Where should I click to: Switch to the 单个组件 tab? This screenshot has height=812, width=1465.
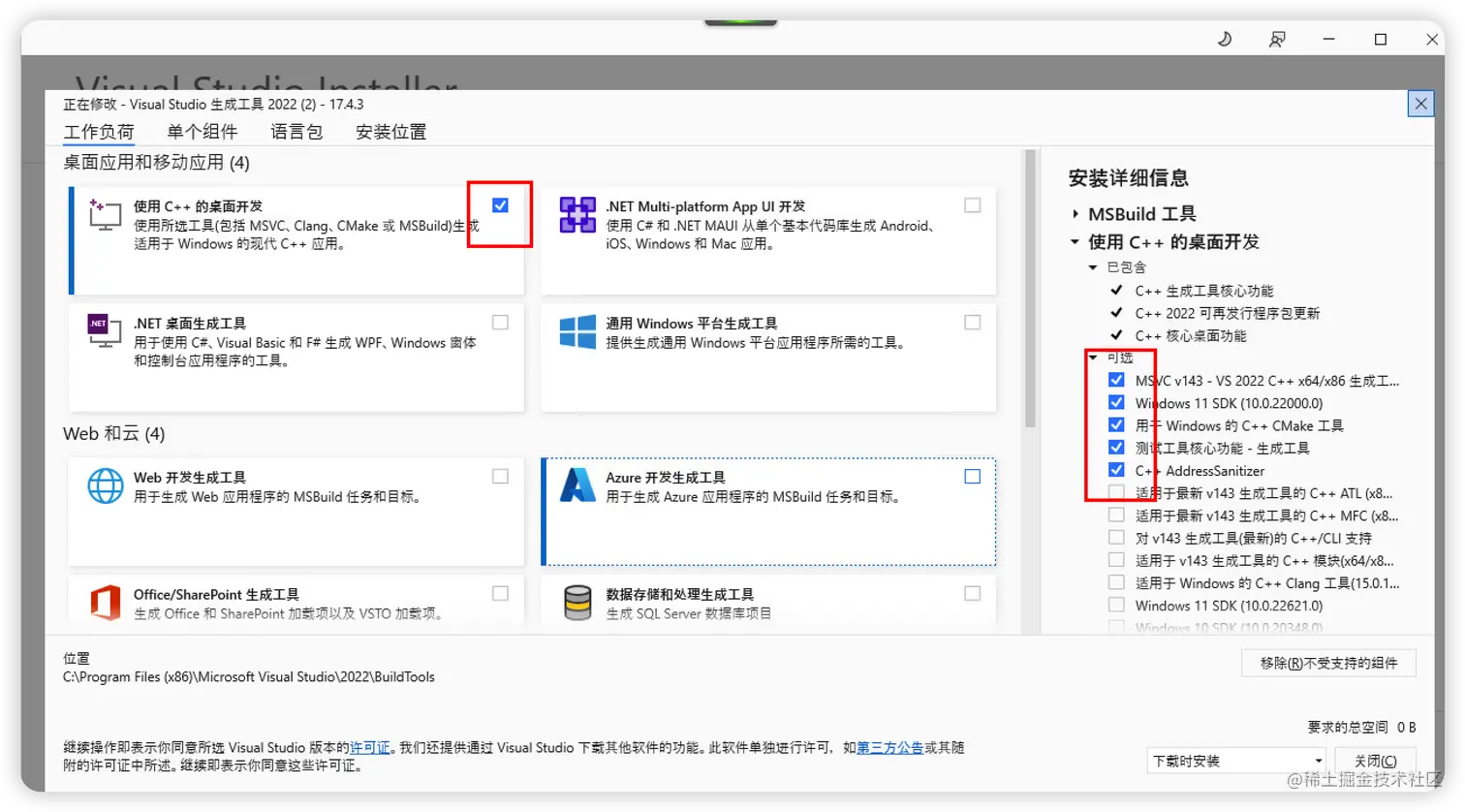click(202, 132)
